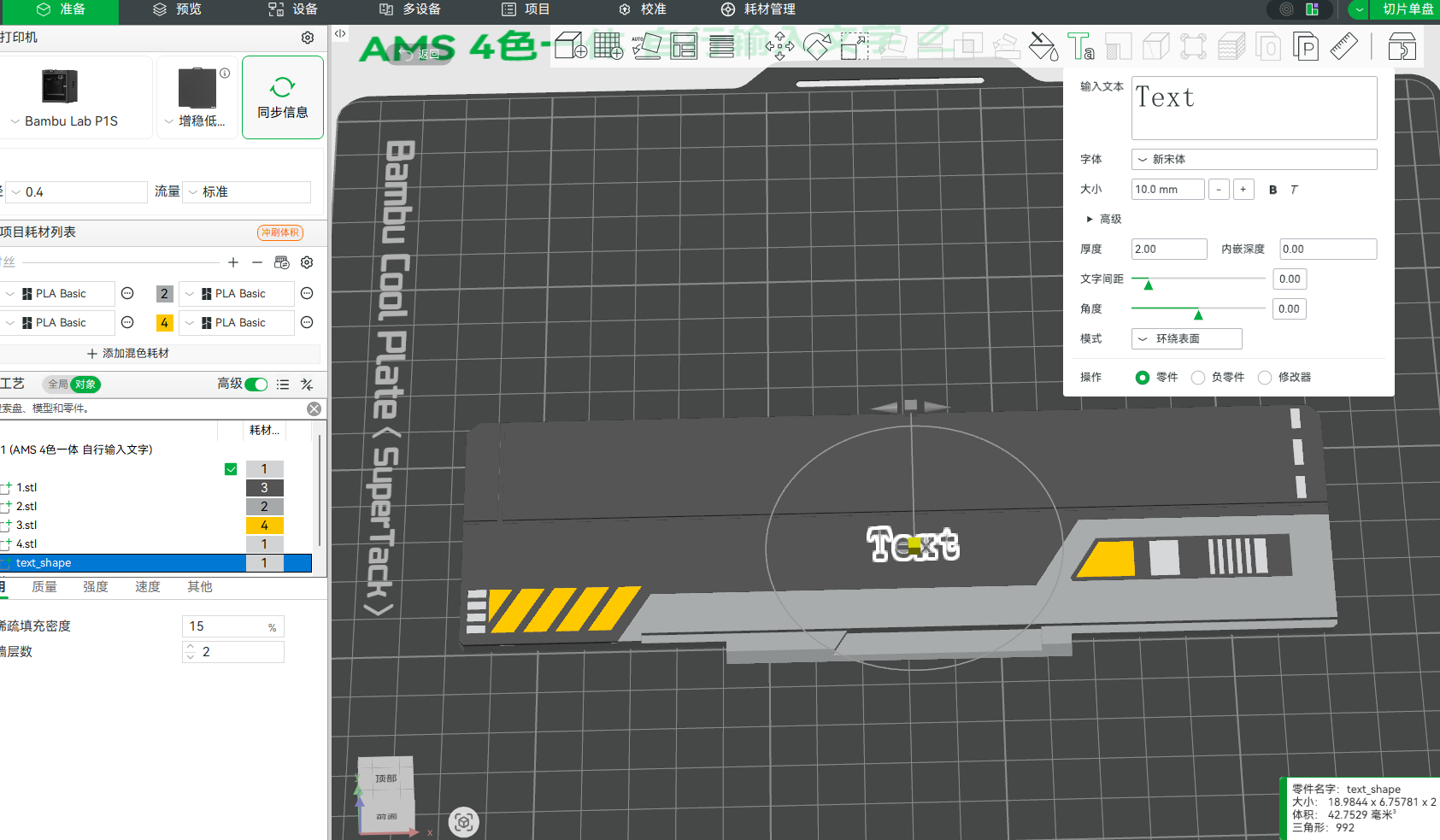1440x840 pixels.
Task: Click the Arrange all objects icon
Action: (x=684, y=45)
